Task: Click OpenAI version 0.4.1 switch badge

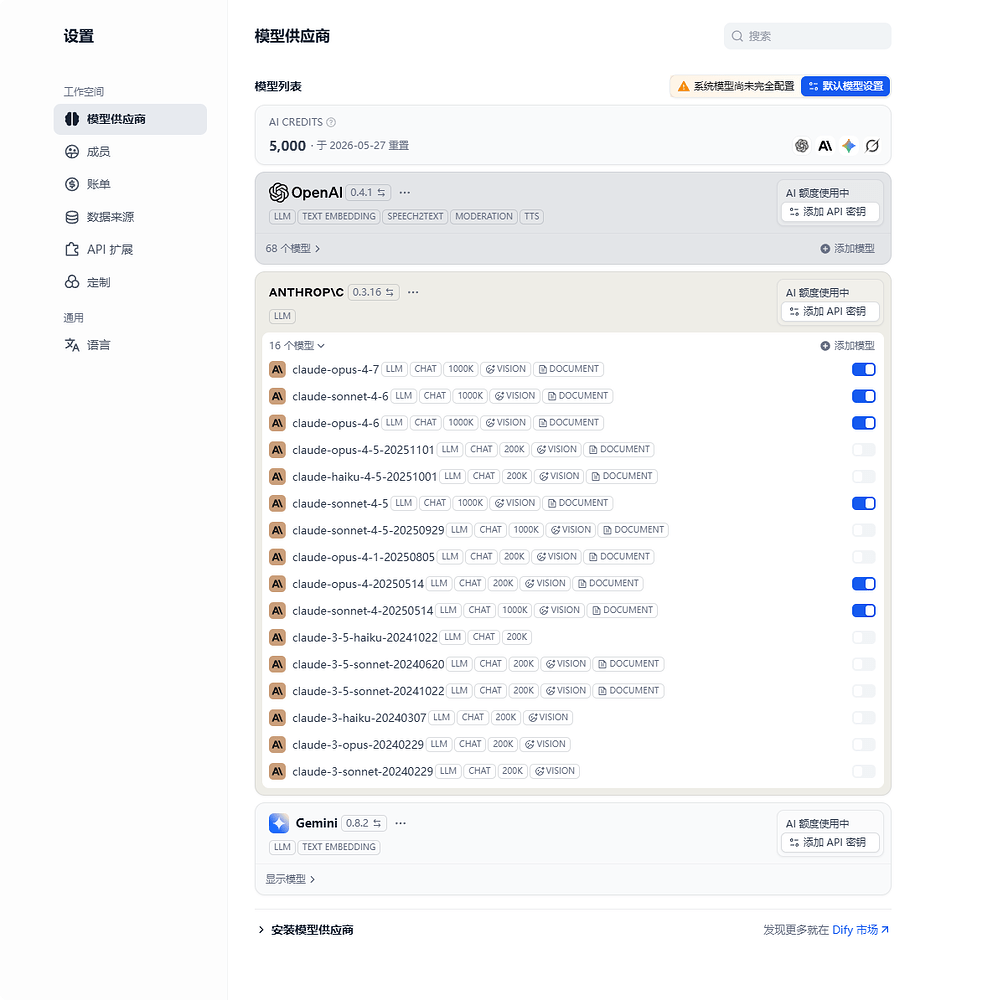Action: [367, 192]
